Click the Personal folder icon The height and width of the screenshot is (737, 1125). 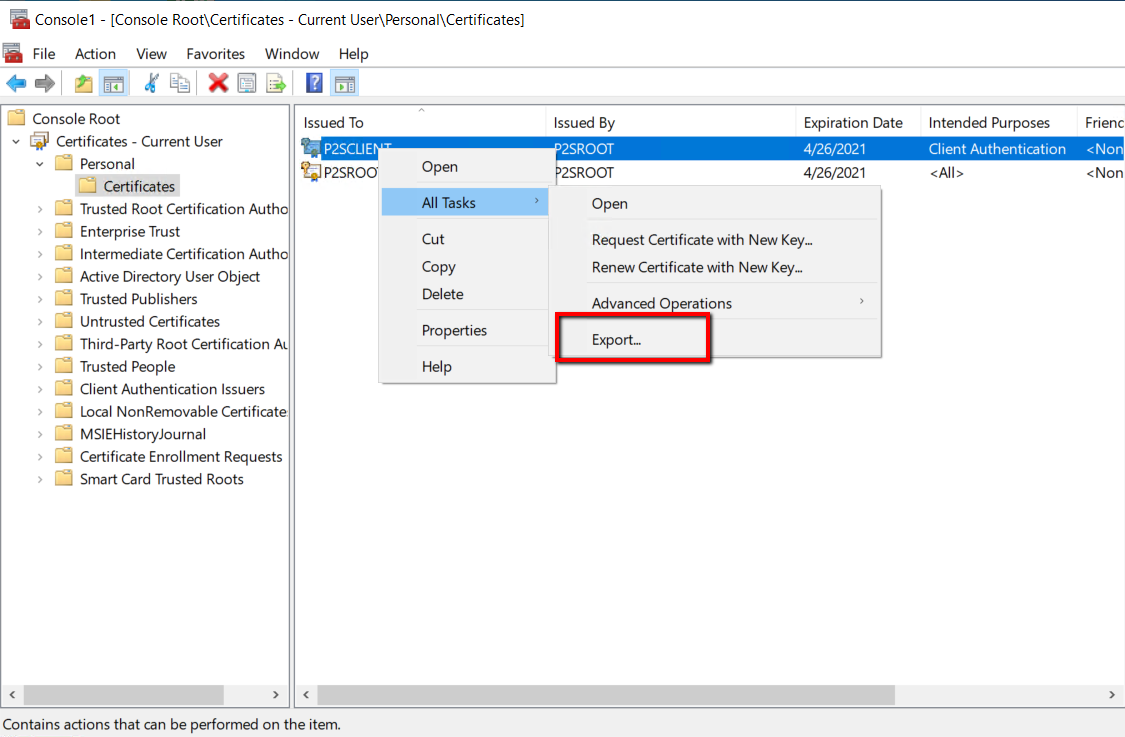click(64, 163)
